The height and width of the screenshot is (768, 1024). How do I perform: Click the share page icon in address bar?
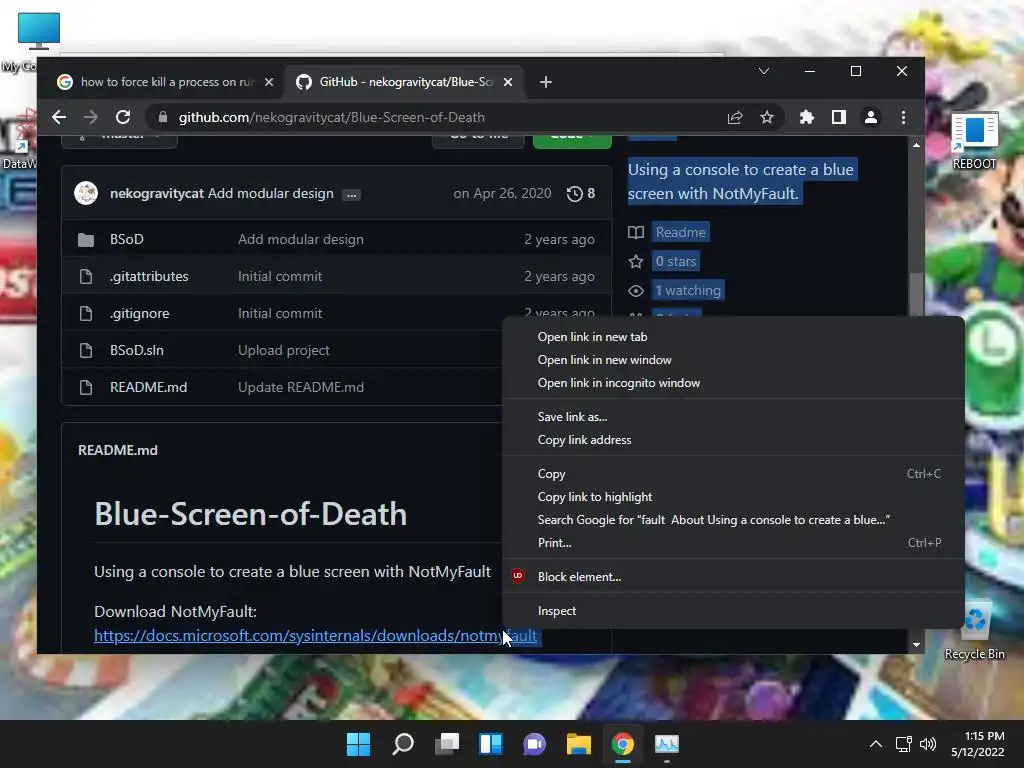click(x=735, y=117)
